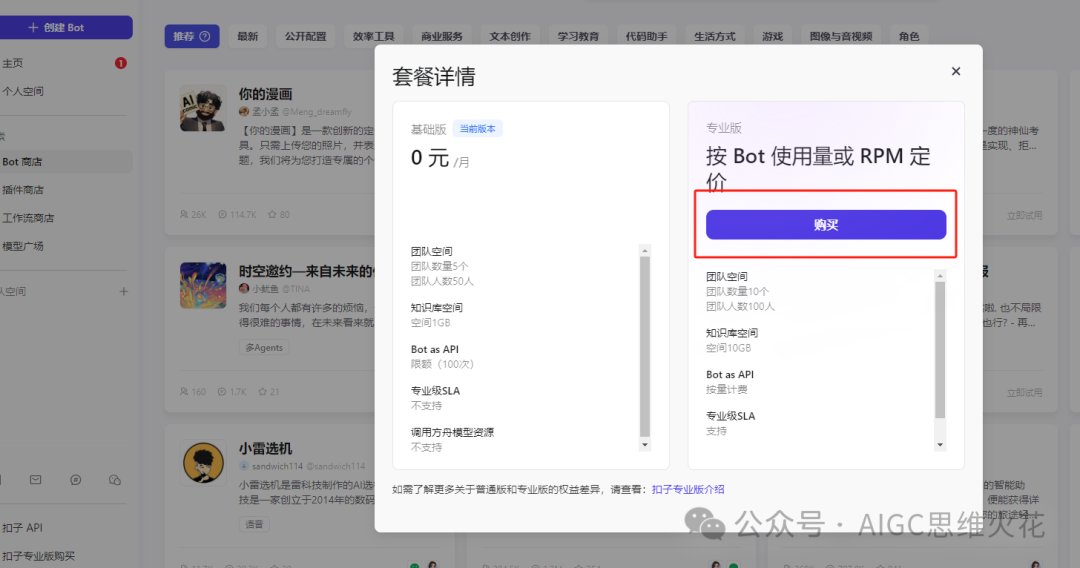Click the plus icon to add team space
The image size is (1080, 568).
[x=123, y=291]
